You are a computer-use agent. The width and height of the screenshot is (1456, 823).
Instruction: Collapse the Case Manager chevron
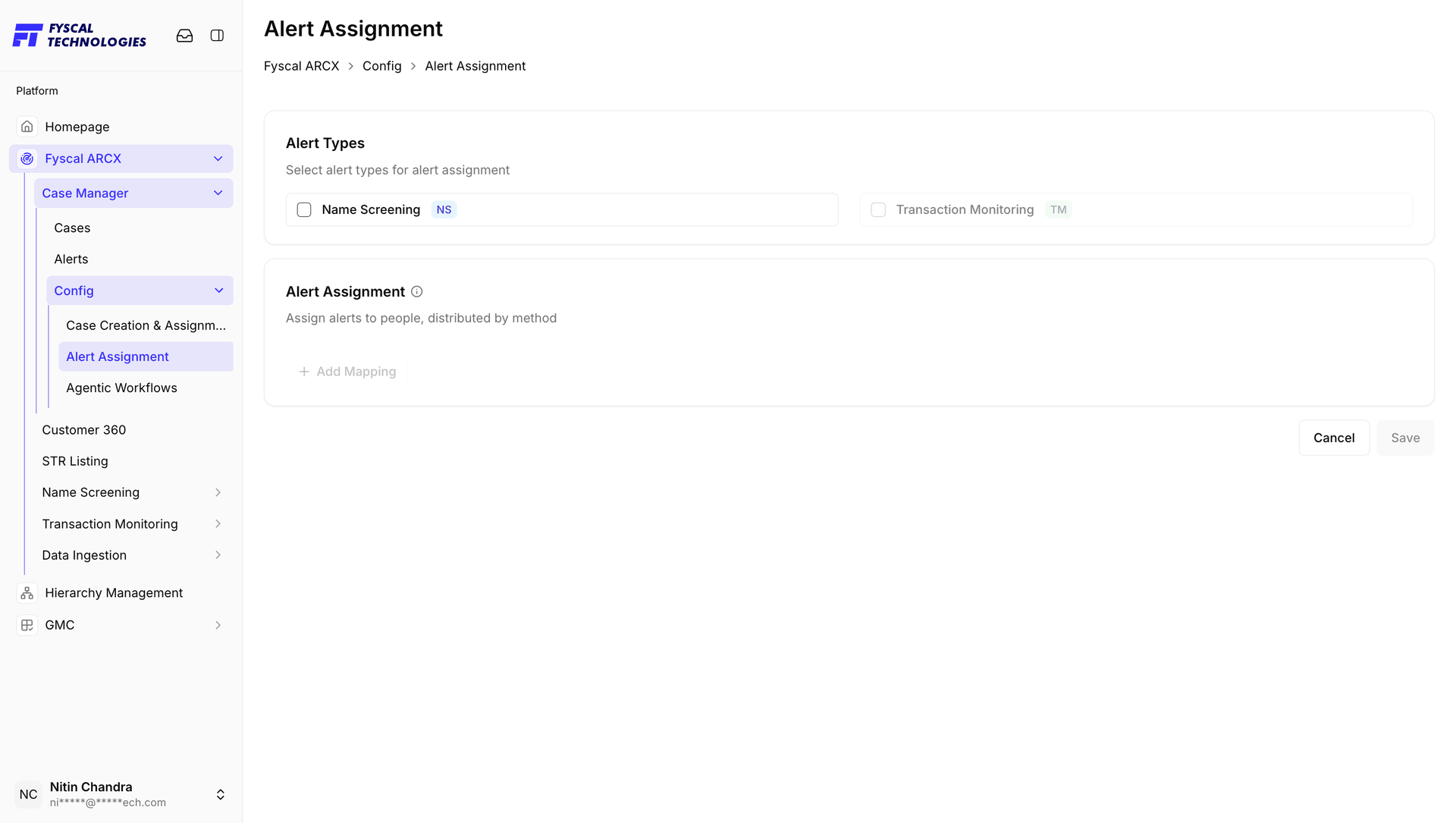(x=218, y=193)
